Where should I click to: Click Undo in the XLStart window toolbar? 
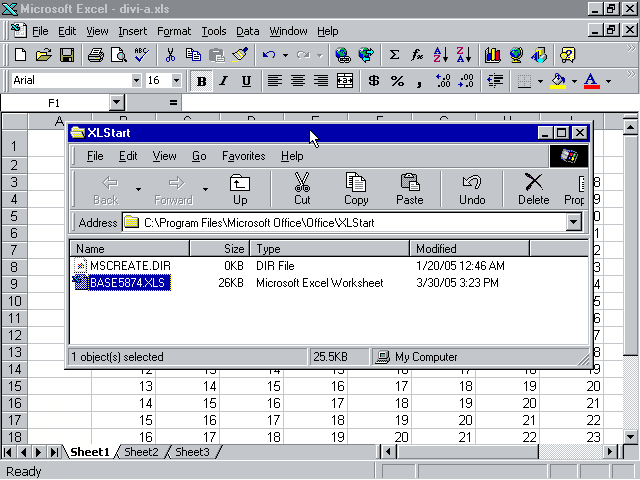point(472,189)
